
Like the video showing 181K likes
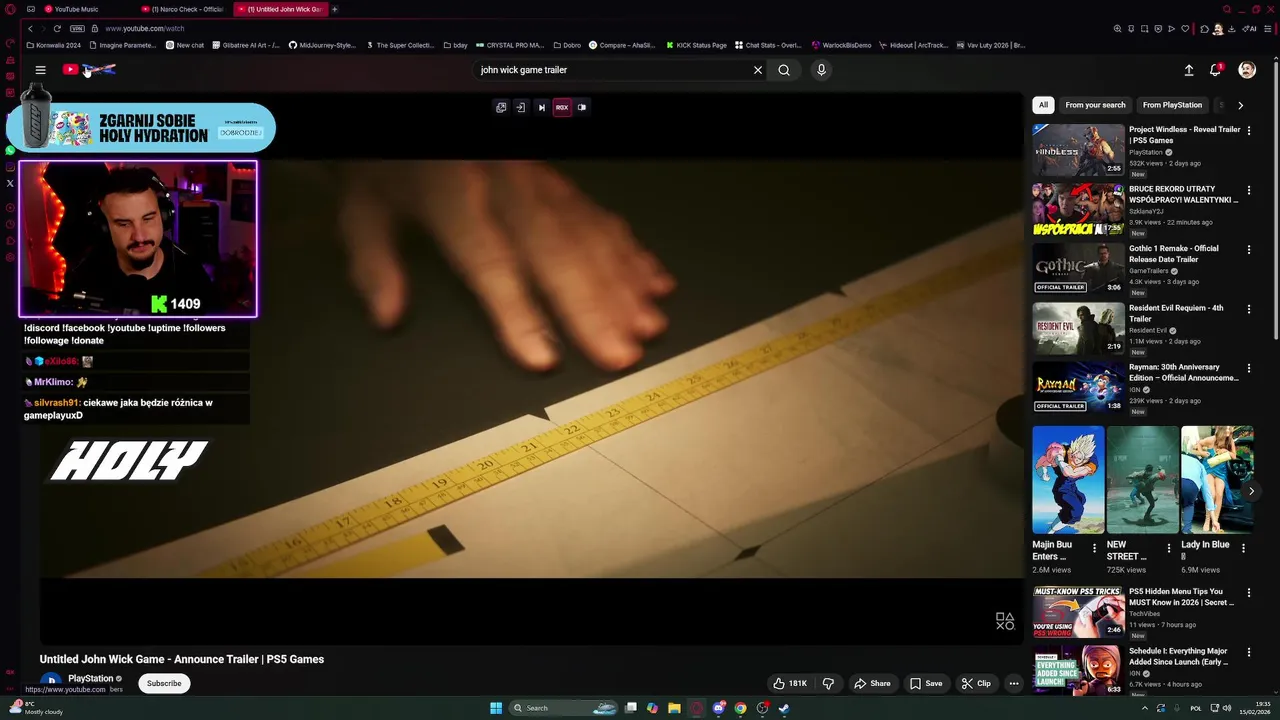790,684
